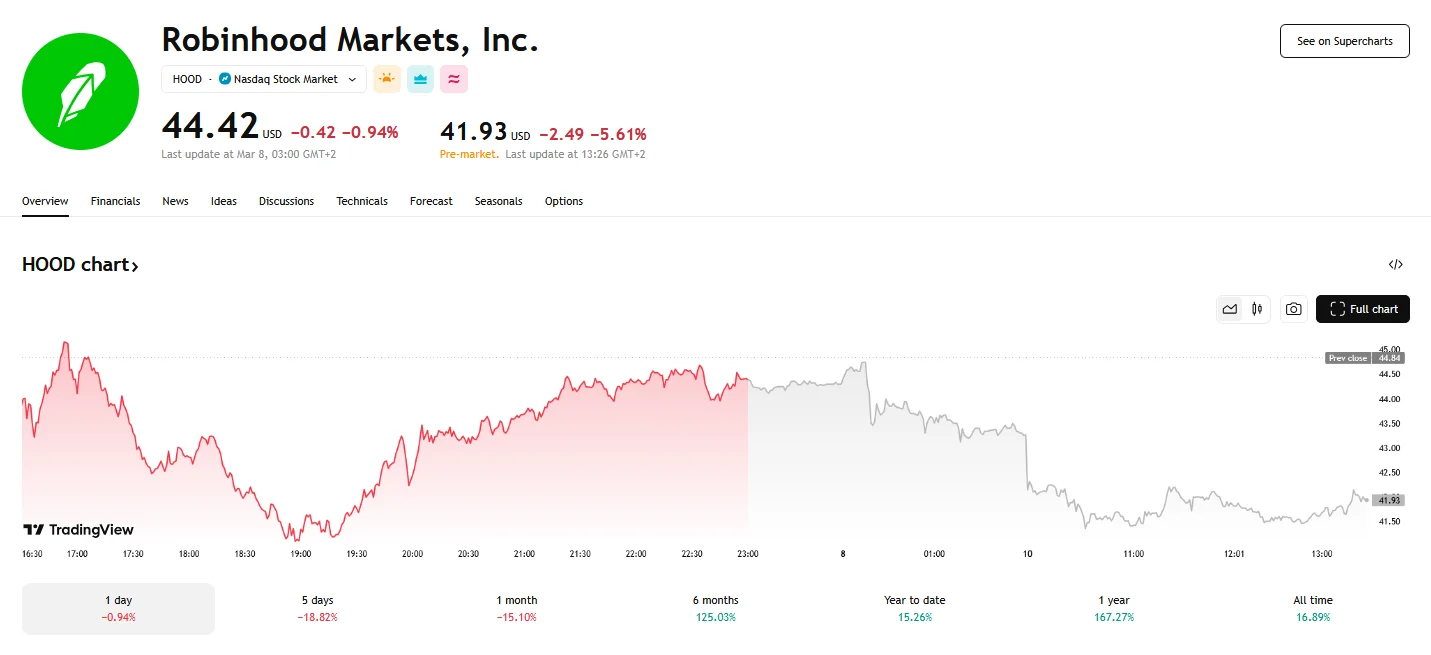Switch chart to candlestick style
The width and height of the screenshot is (1431, 655).
pos(1257,310)
